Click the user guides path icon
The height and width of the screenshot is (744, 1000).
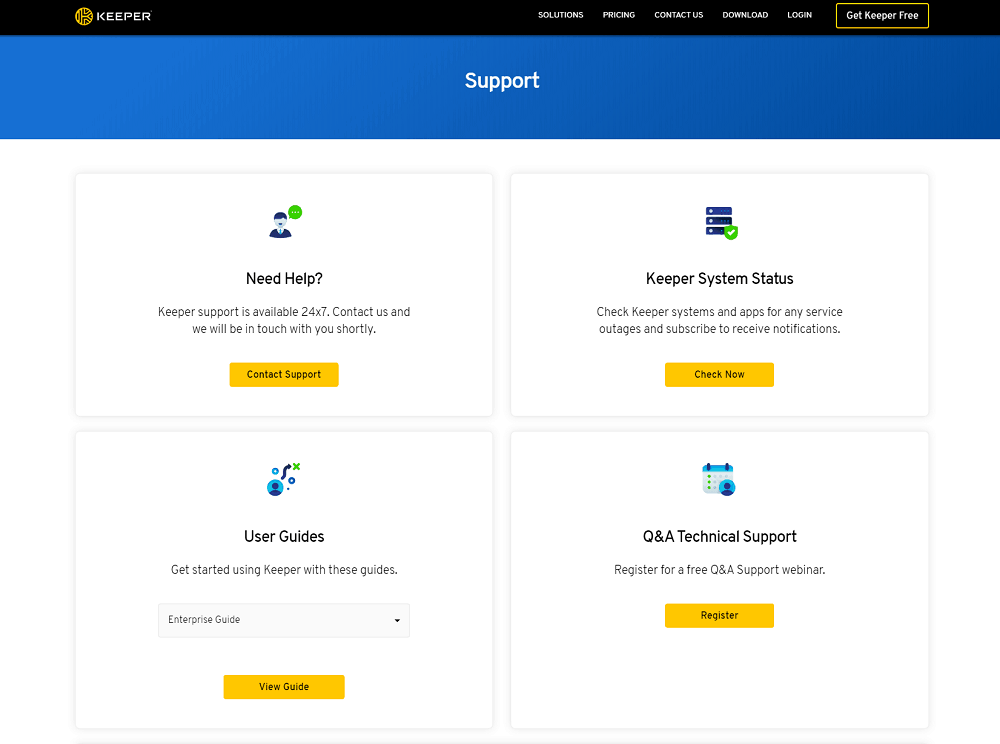pyautogui.click(x=283, y=479)
